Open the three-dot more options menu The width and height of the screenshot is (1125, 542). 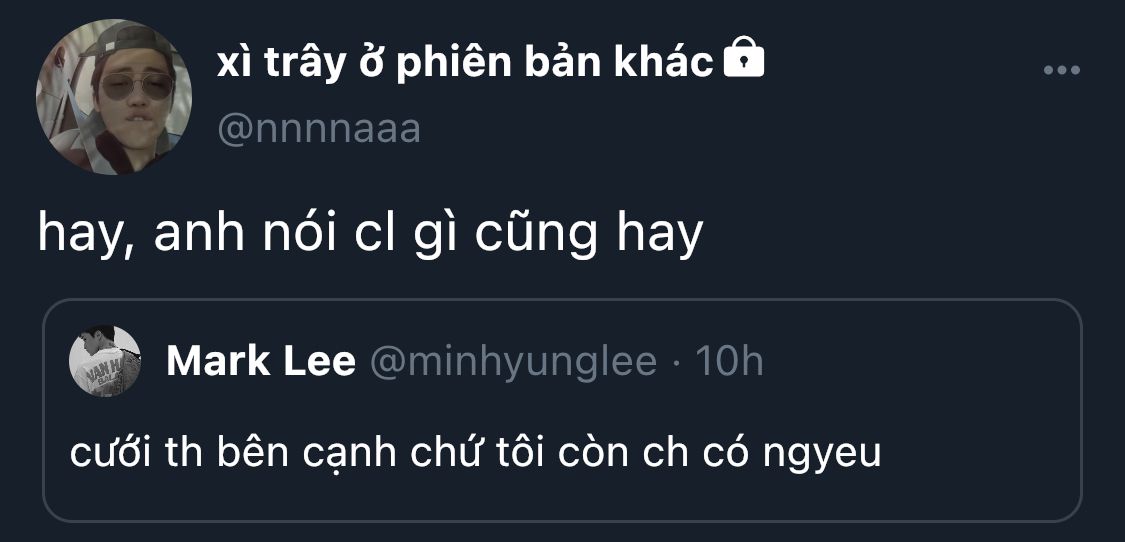tap(1061, 70)
